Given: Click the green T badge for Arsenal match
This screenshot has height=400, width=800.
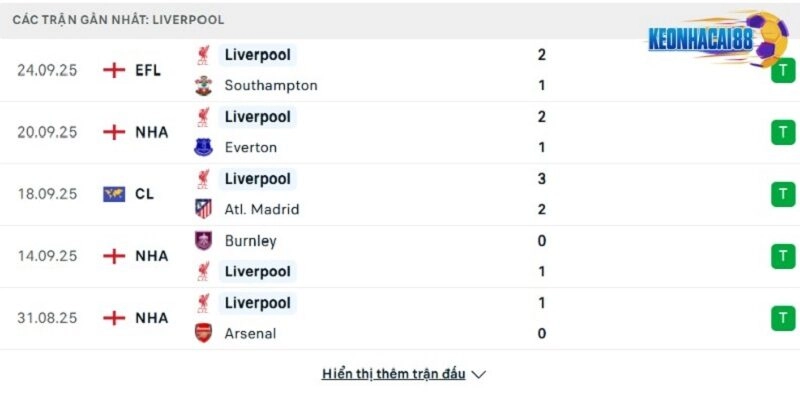Looking at the screenshot, I should [783, 319].
